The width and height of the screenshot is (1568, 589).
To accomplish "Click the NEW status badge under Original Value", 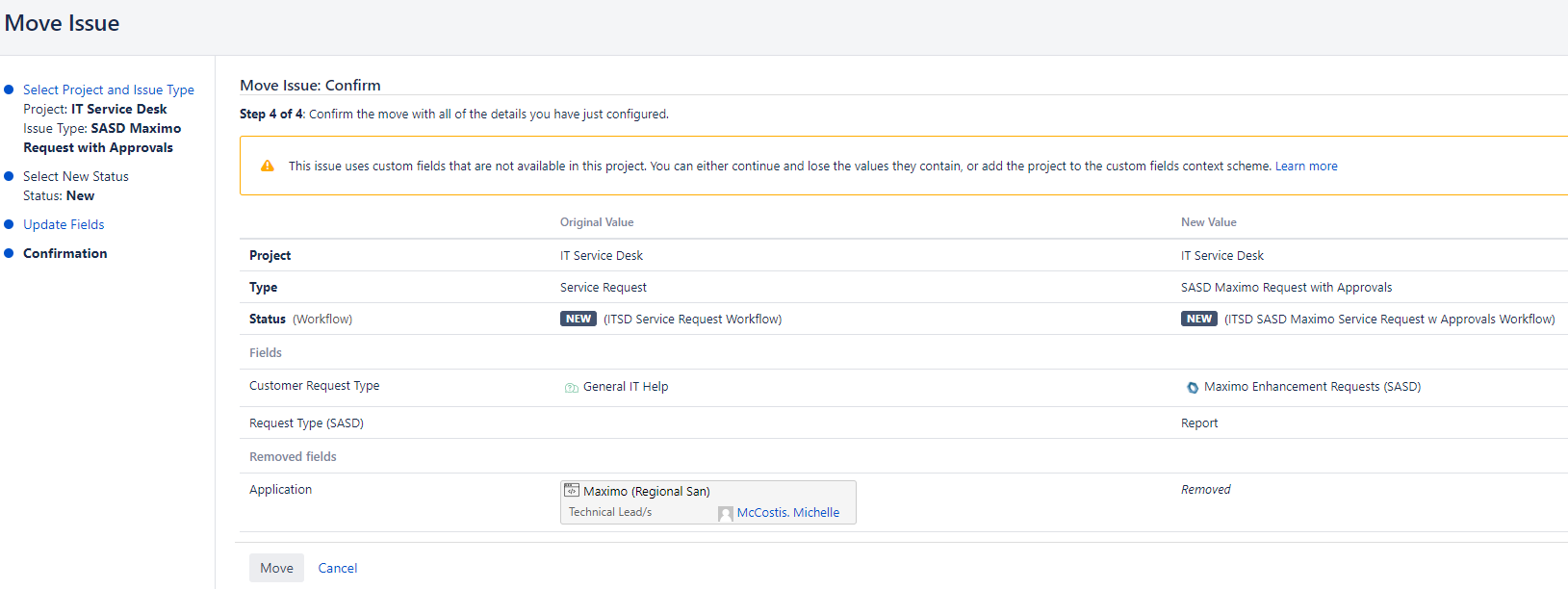I will [578, 319].
